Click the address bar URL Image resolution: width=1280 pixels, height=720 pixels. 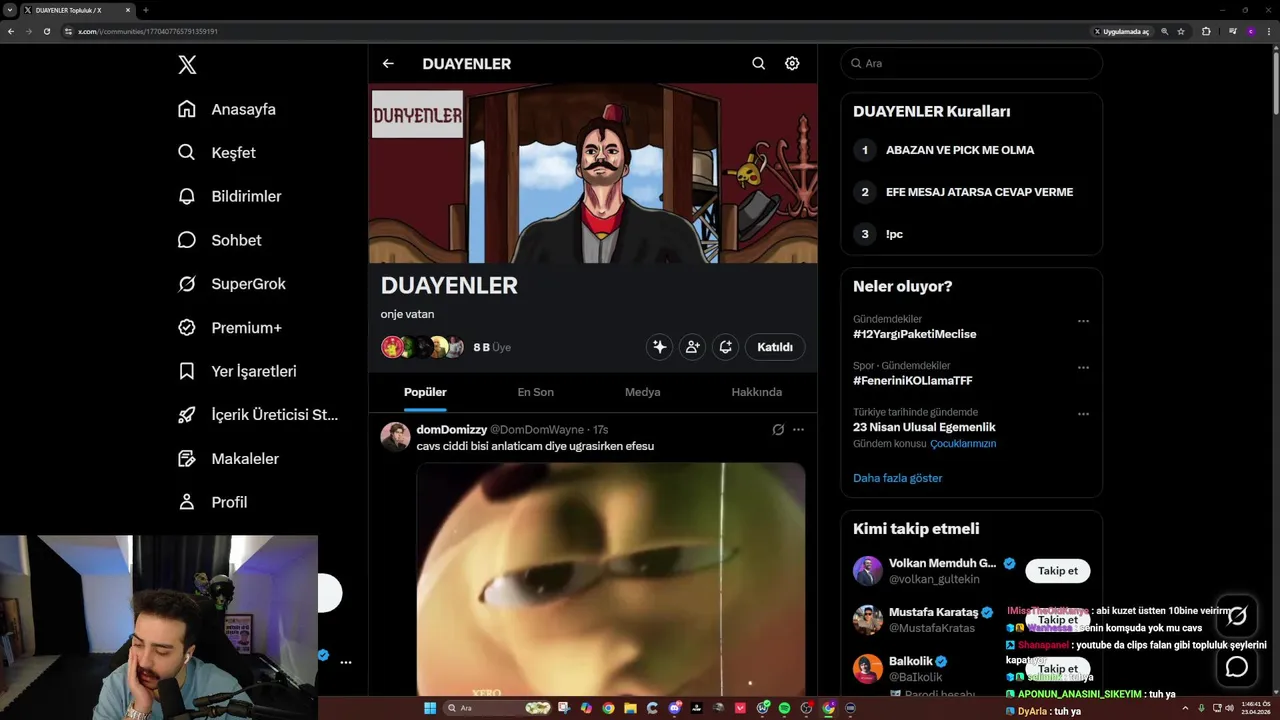[148, 31]
